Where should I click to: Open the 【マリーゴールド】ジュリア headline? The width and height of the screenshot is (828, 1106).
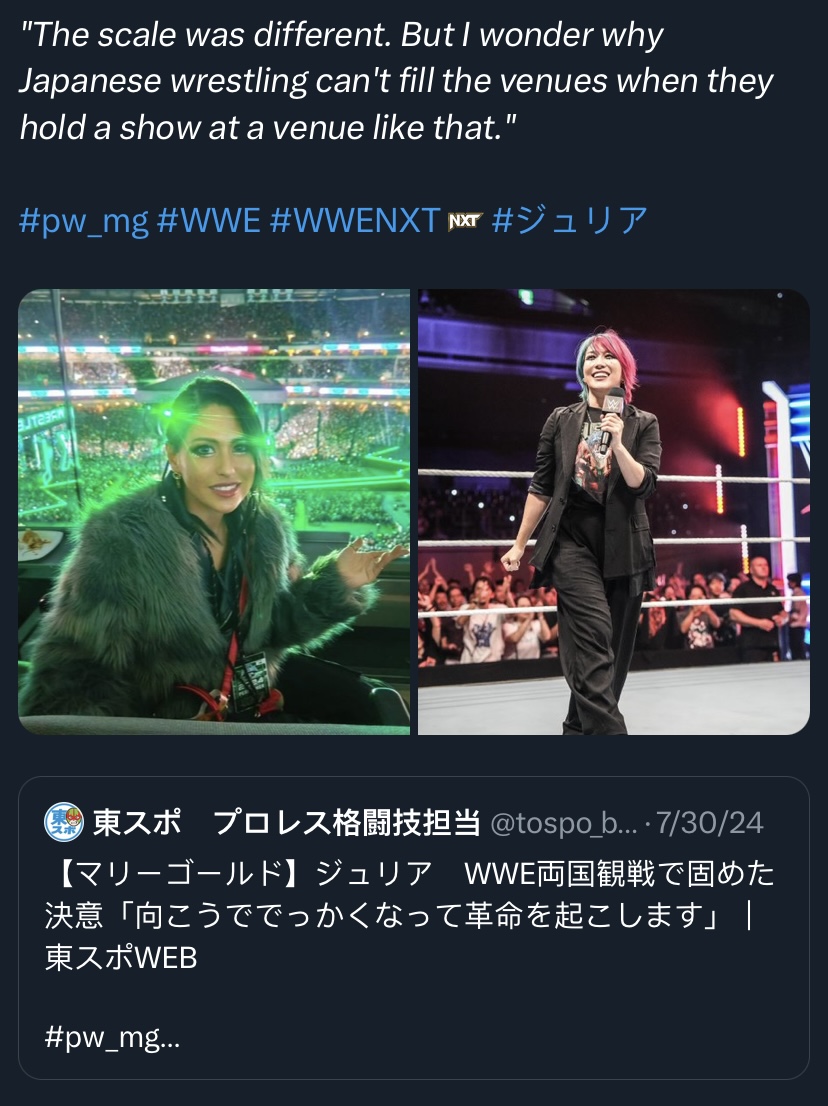click(238, 873)
